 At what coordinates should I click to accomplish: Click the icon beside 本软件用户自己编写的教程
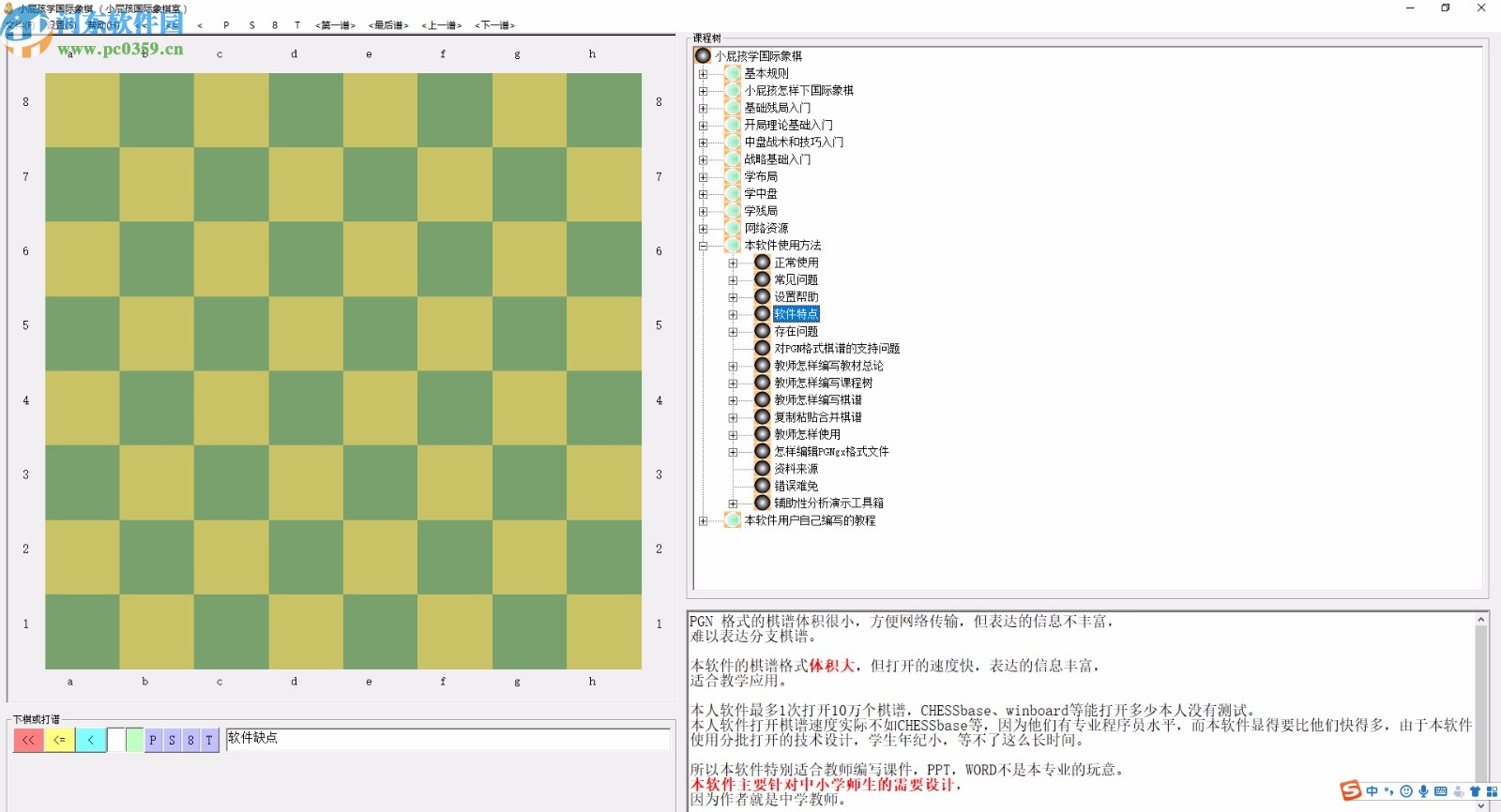click(733, 520)
